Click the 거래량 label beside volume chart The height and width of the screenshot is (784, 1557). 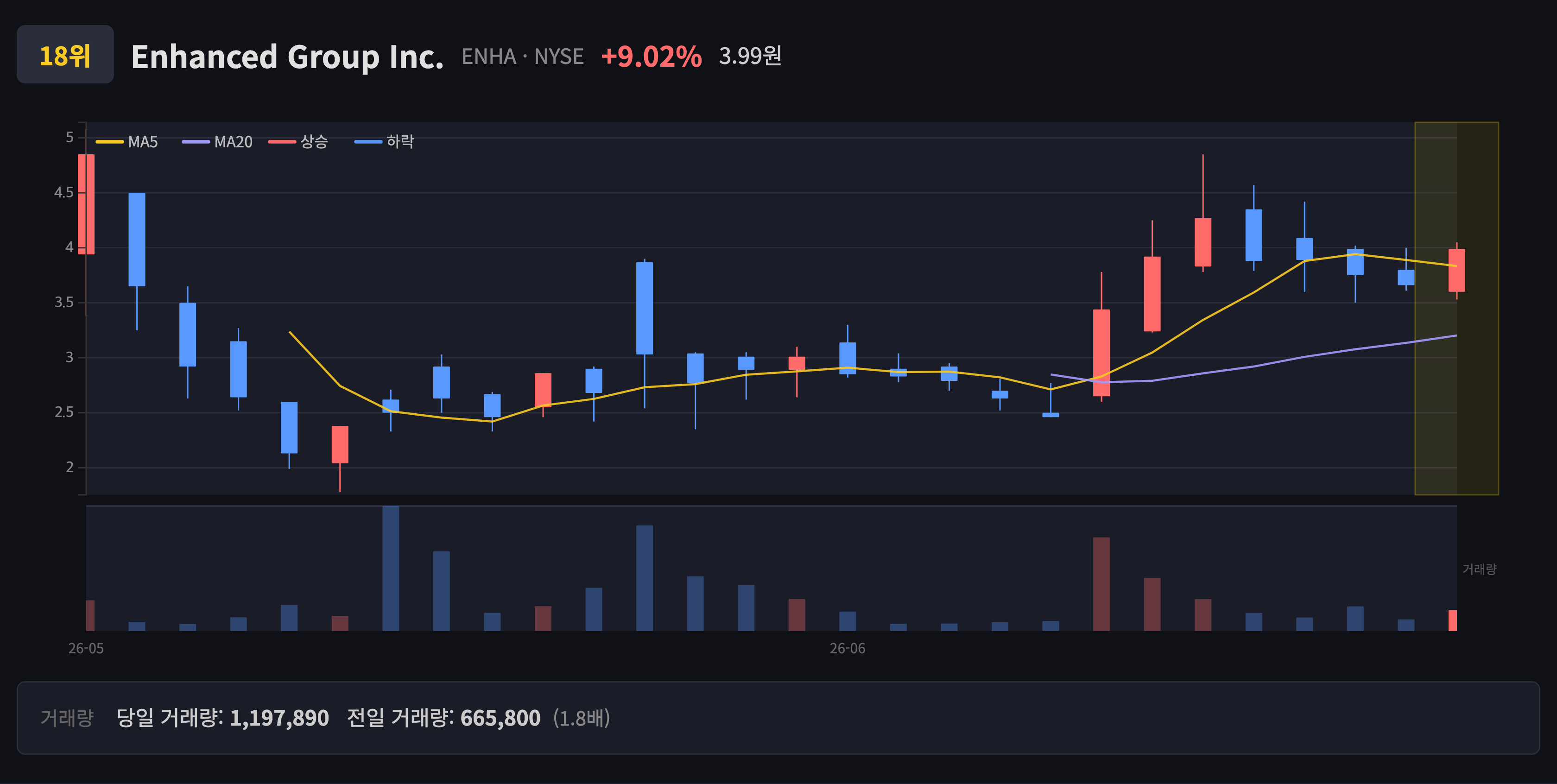[1479, 569]
